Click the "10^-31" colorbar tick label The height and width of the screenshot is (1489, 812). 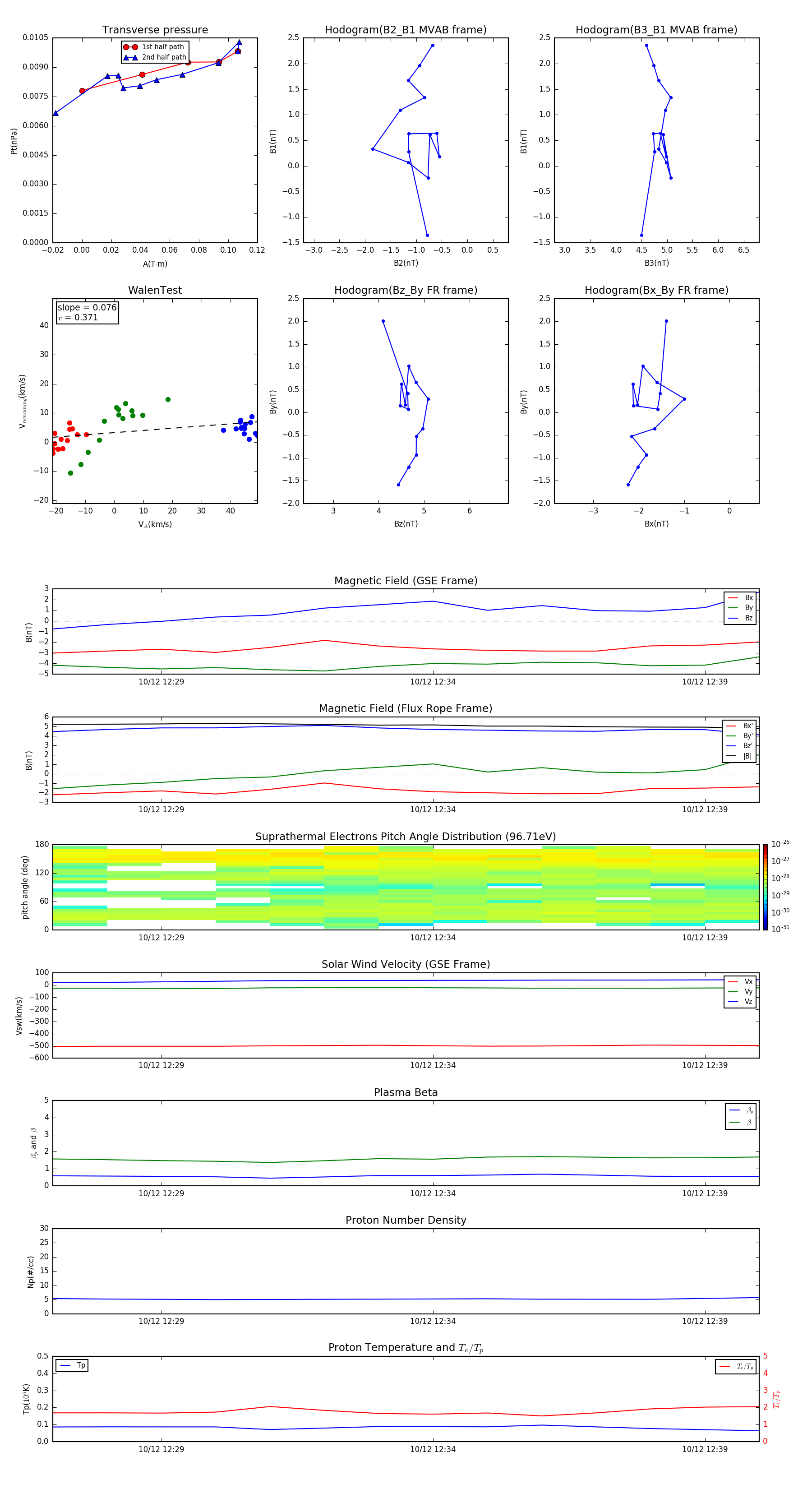pos(780,929)
